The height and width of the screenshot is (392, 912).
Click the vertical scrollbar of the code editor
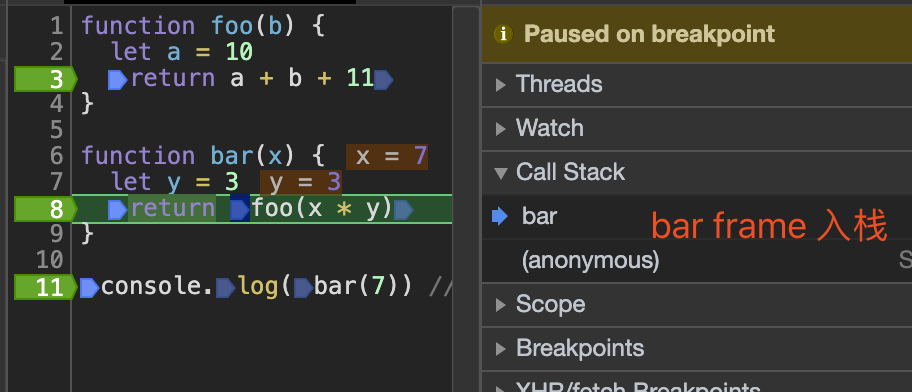click(466, 199)
